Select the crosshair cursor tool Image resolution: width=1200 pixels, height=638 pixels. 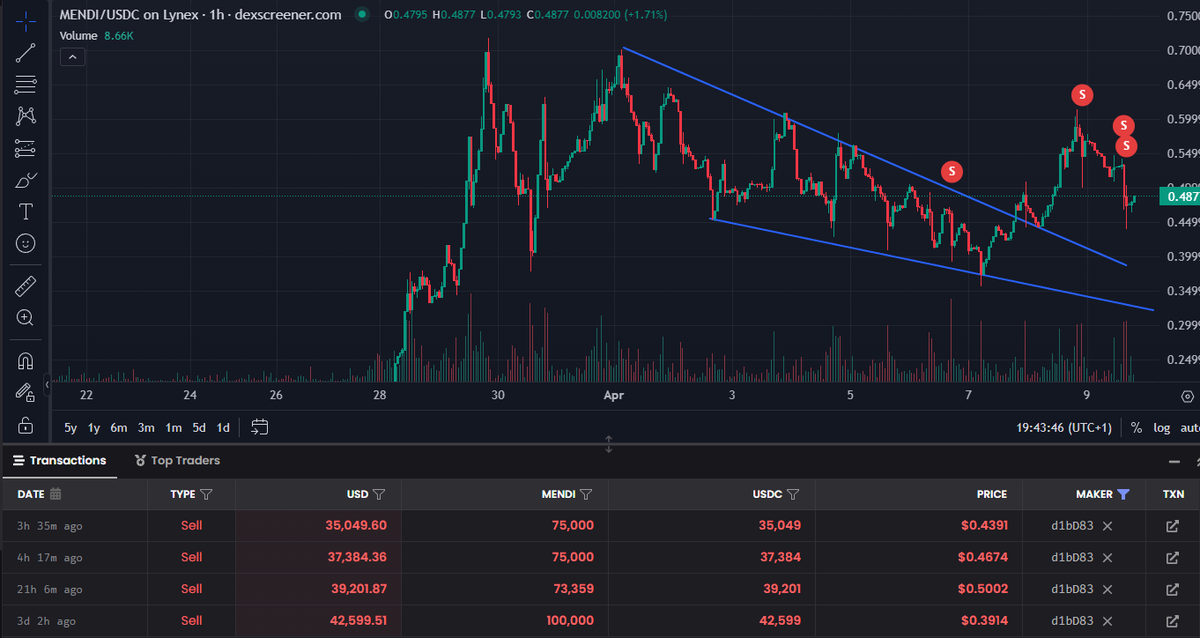26,19
